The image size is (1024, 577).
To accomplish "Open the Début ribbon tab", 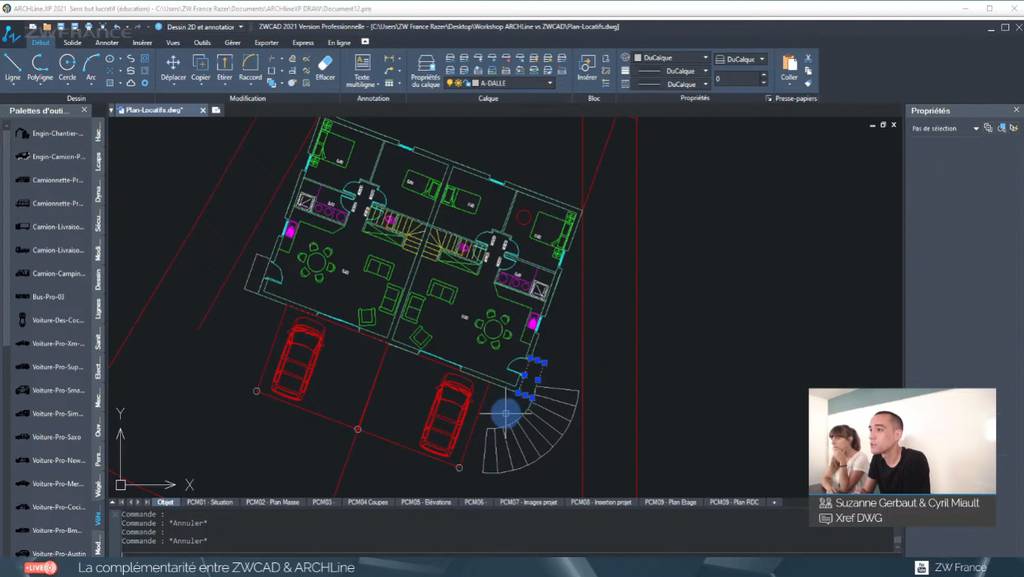I will [40, 42].
